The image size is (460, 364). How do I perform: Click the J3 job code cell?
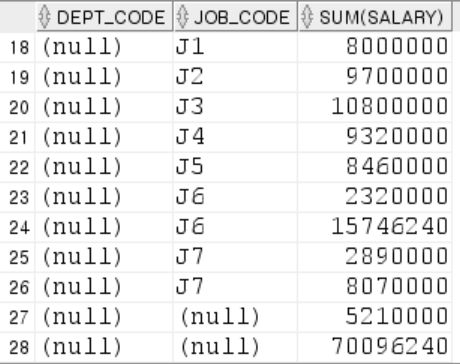tap(235, 107)
